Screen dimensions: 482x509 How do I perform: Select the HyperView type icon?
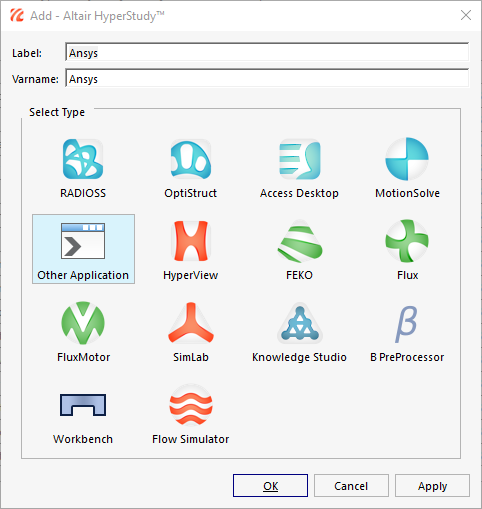pos(191,241)
